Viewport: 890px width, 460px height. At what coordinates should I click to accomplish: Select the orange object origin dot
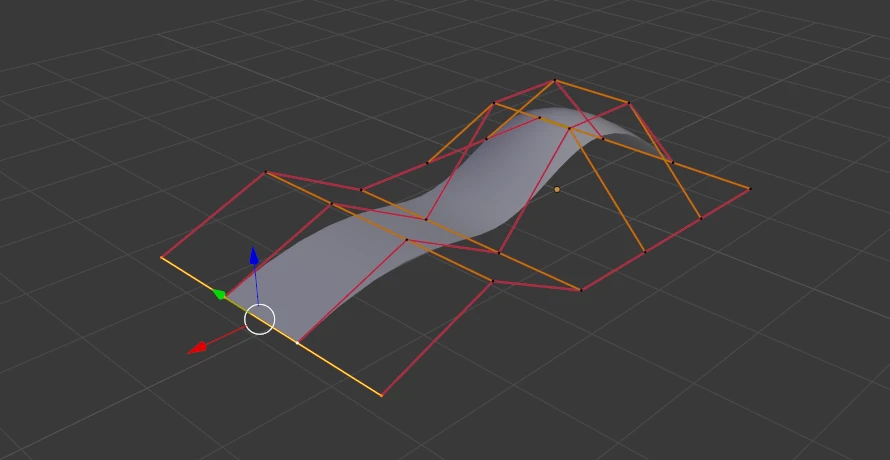(557, 189)
